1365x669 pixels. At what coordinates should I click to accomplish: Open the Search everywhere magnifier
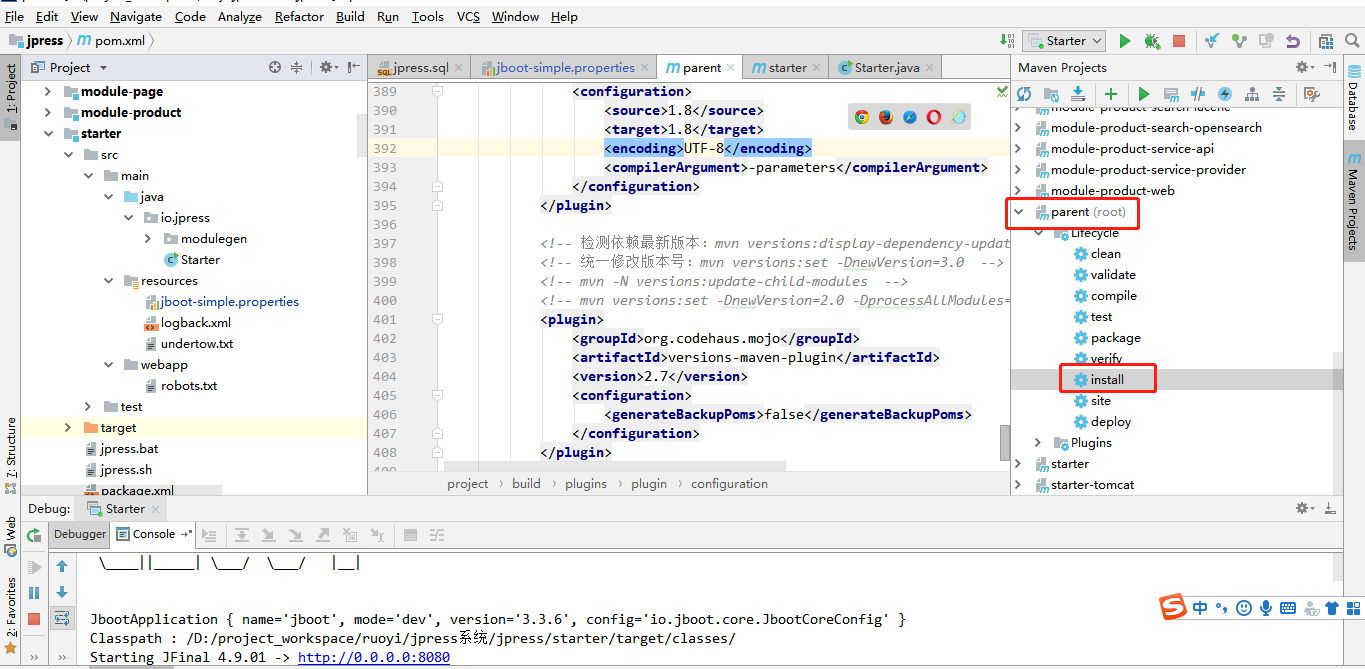coord(1352,40)
